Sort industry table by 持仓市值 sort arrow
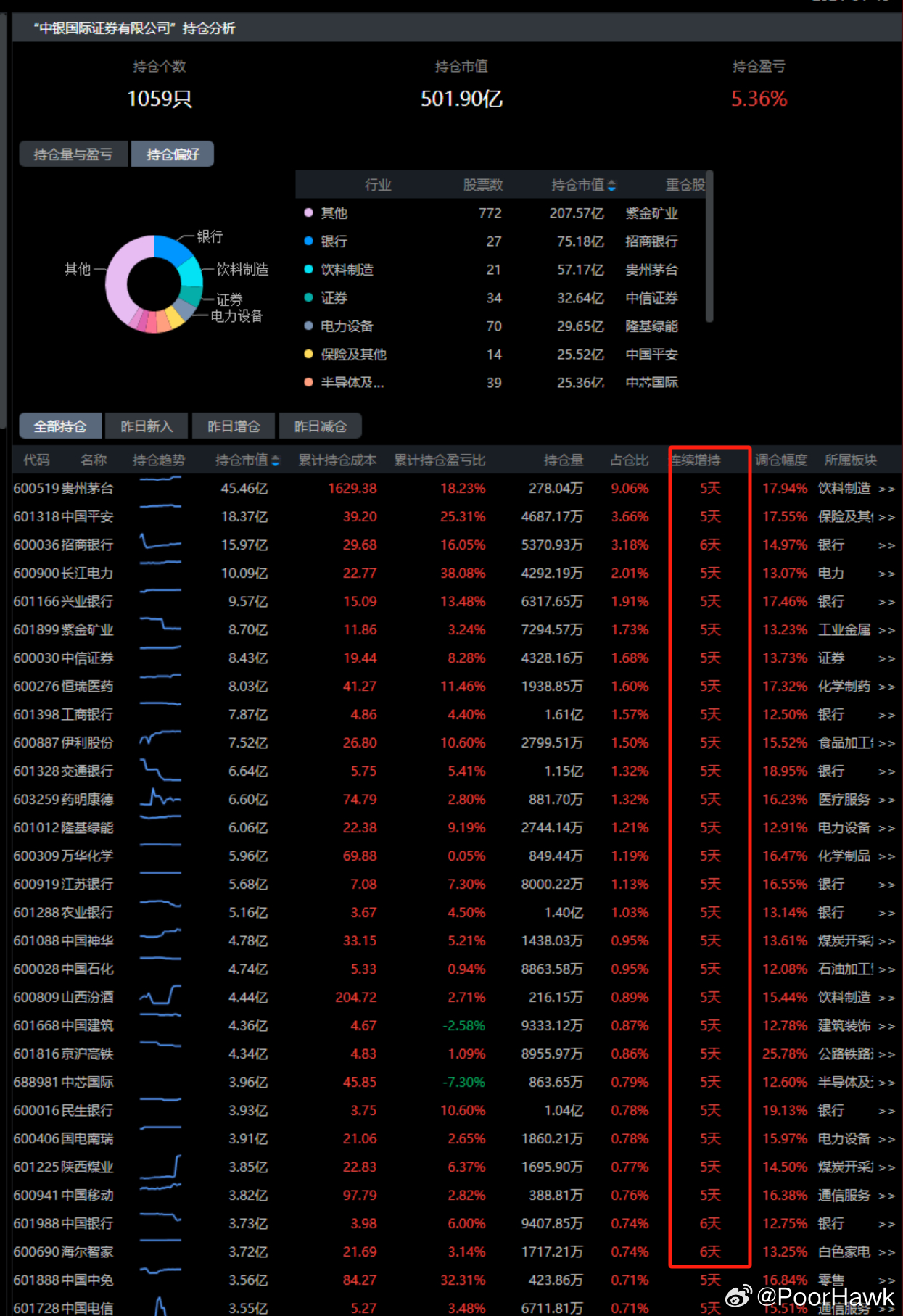This screenshot has height=1316, width=903. [611, 186]
